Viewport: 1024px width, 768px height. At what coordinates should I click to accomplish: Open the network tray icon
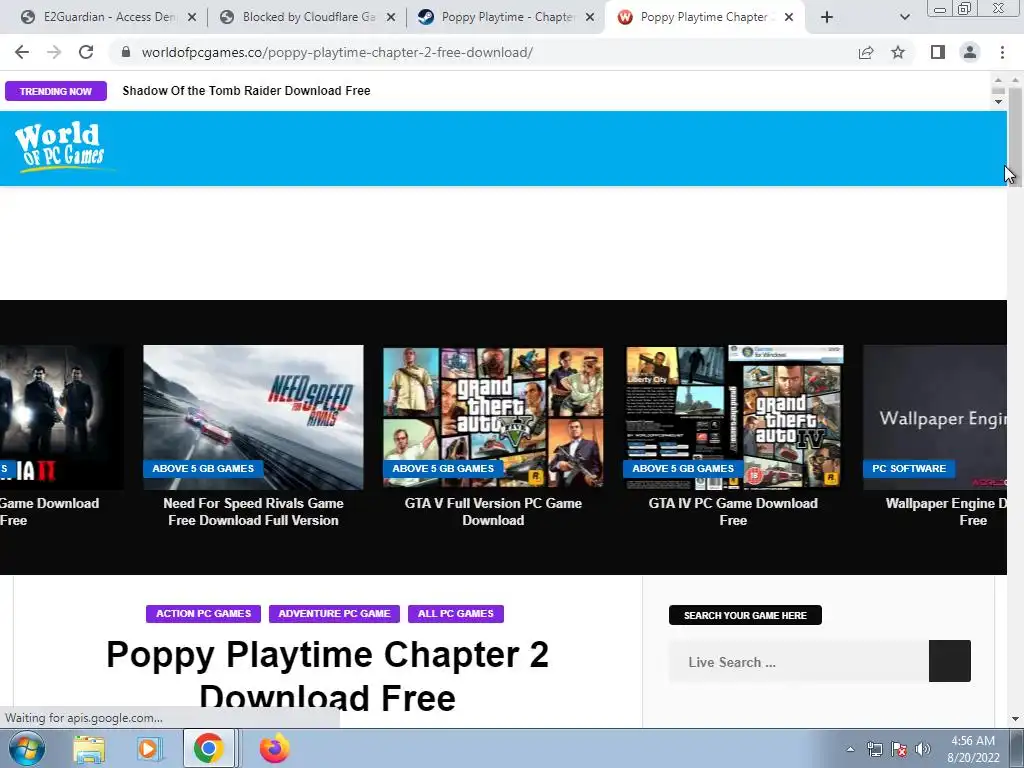[874, 749]
